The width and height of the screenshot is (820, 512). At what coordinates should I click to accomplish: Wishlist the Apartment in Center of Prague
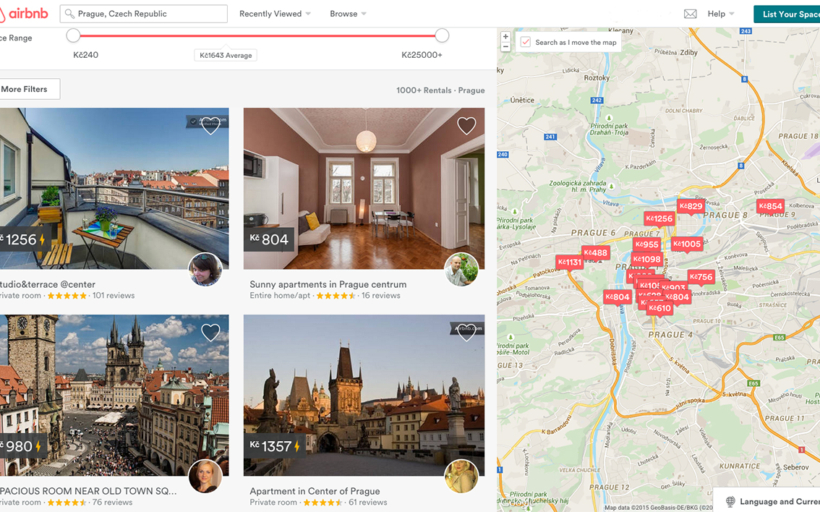coord(466,332)
